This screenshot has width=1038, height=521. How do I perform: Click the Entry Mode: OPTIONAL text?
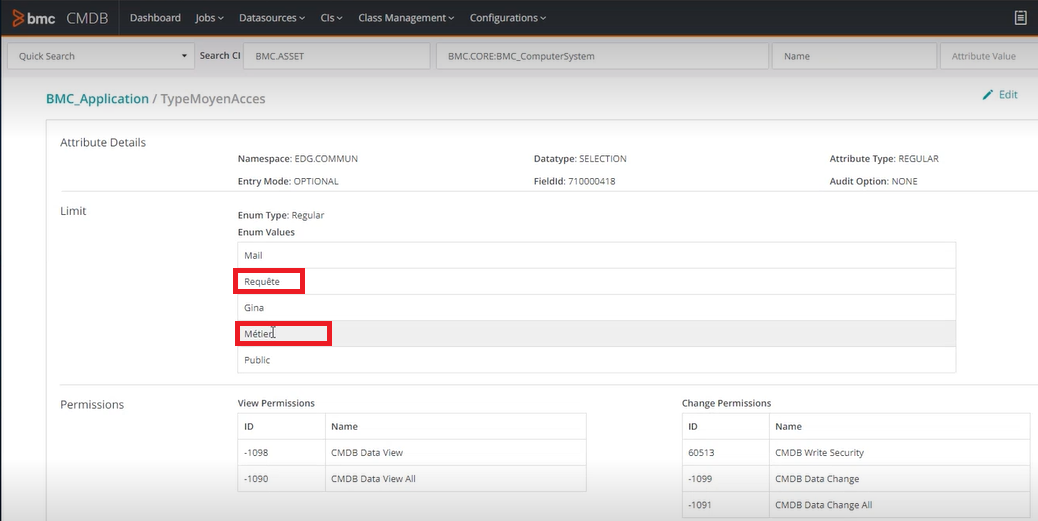click(x=288, y=181)
